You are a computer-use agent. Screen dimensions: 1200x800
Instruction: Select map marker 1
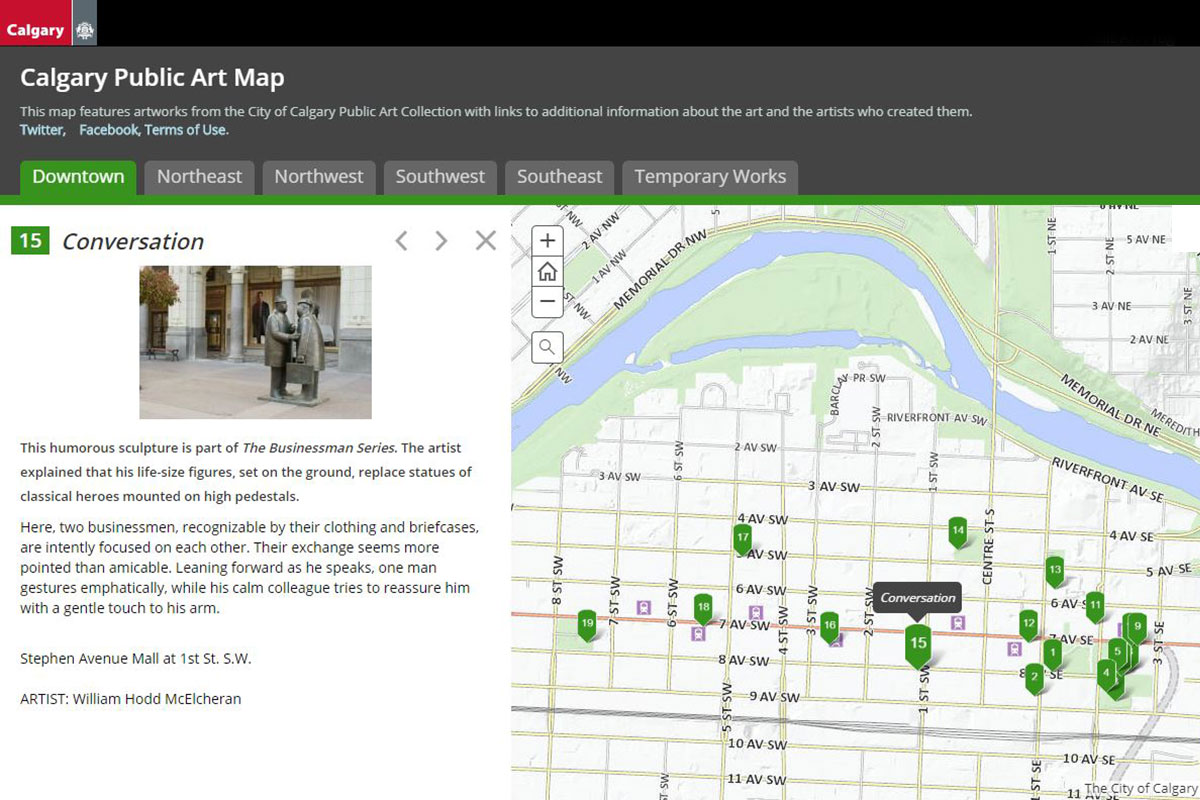click(x=1052, y=654)
